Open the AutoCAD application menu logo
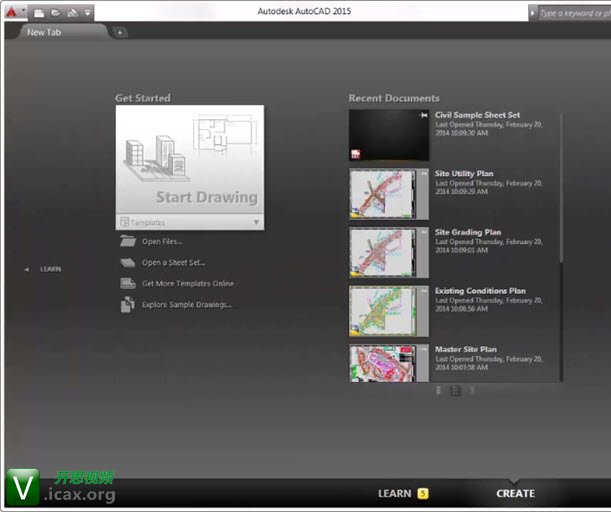This screenshot has width=611, height=512. click(11, 13)
